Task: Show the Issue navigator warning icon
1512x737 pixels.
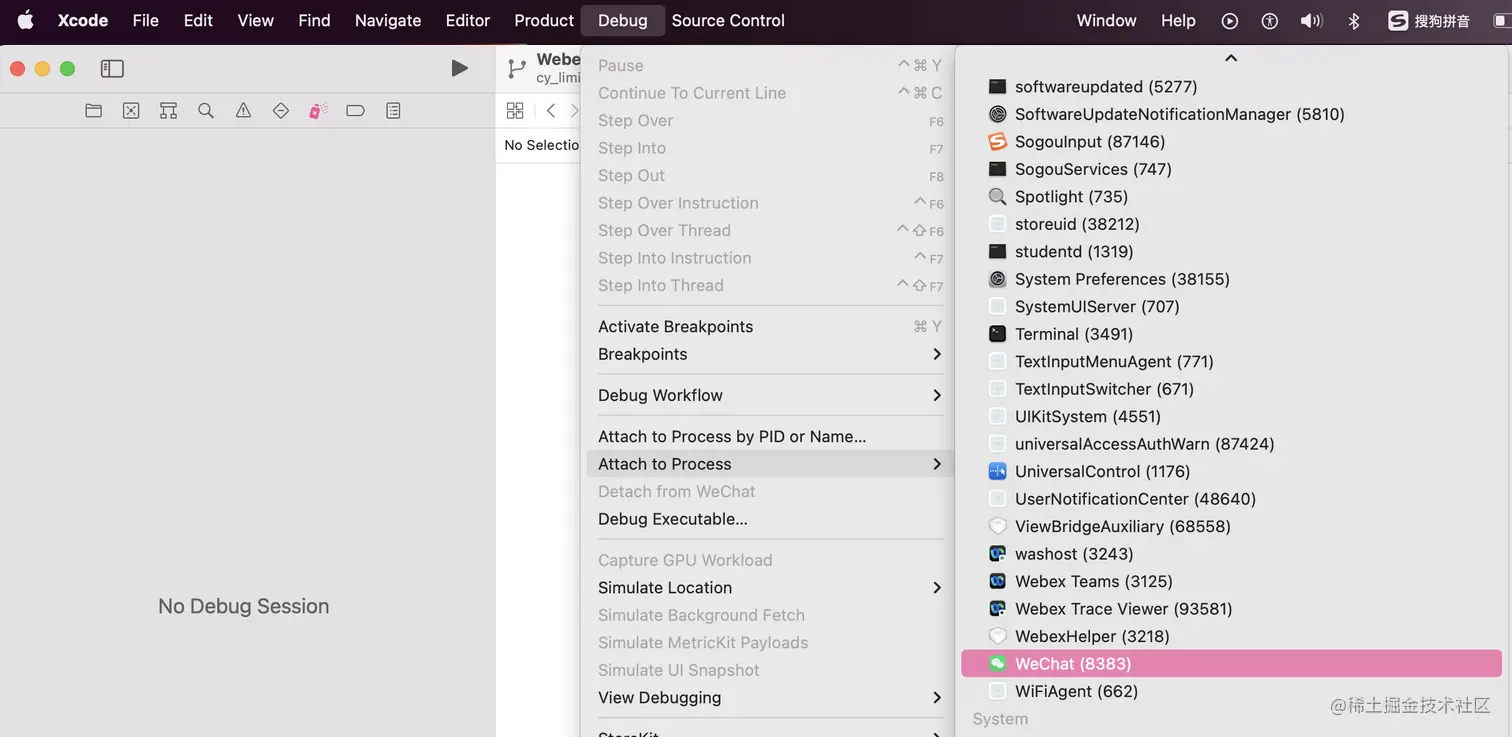Action: pyautogui.click(x=243, y=111)
